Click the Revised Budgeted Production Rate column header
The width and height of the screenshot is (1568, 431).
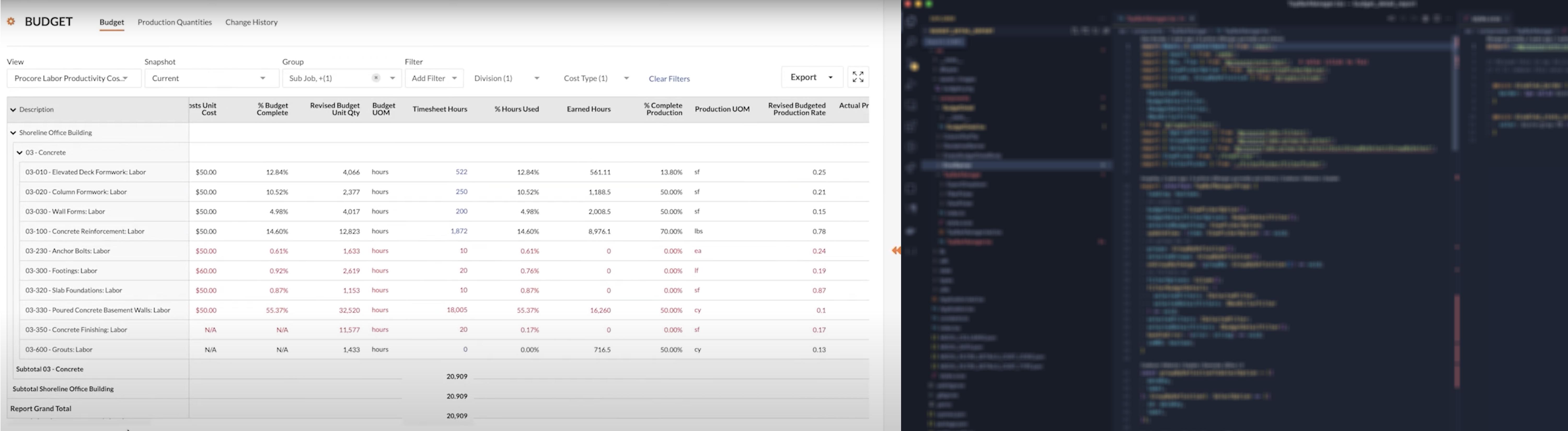[797, 109]
